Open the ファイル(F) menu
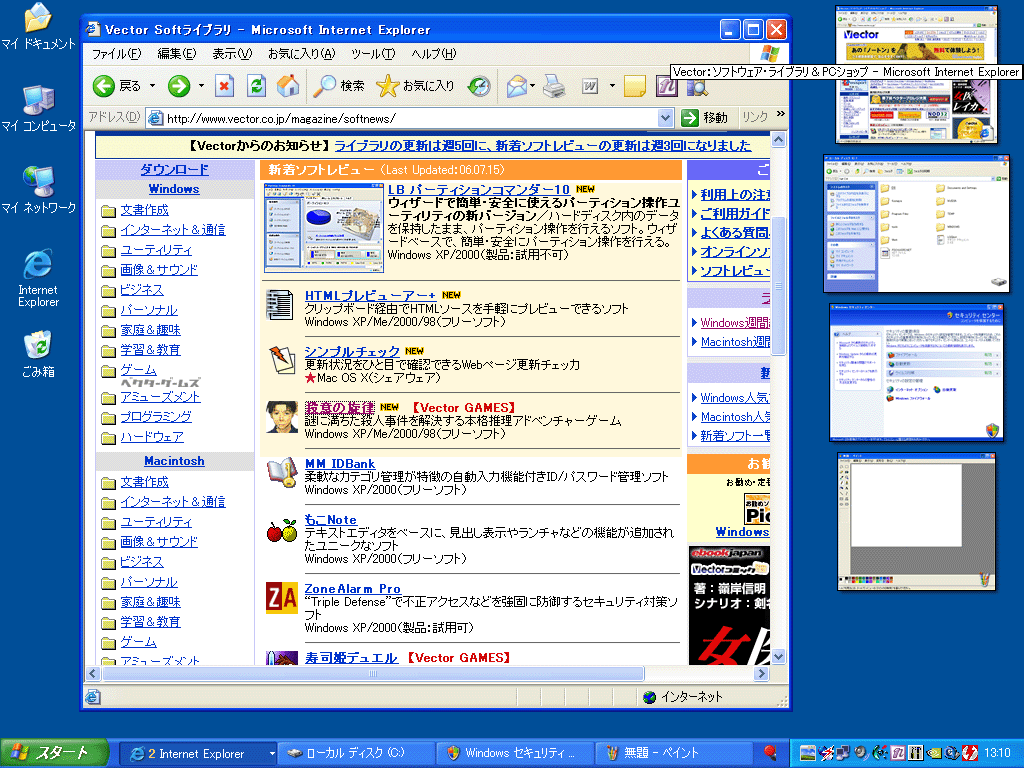The image size is (1024, 768). coord(116,54)
